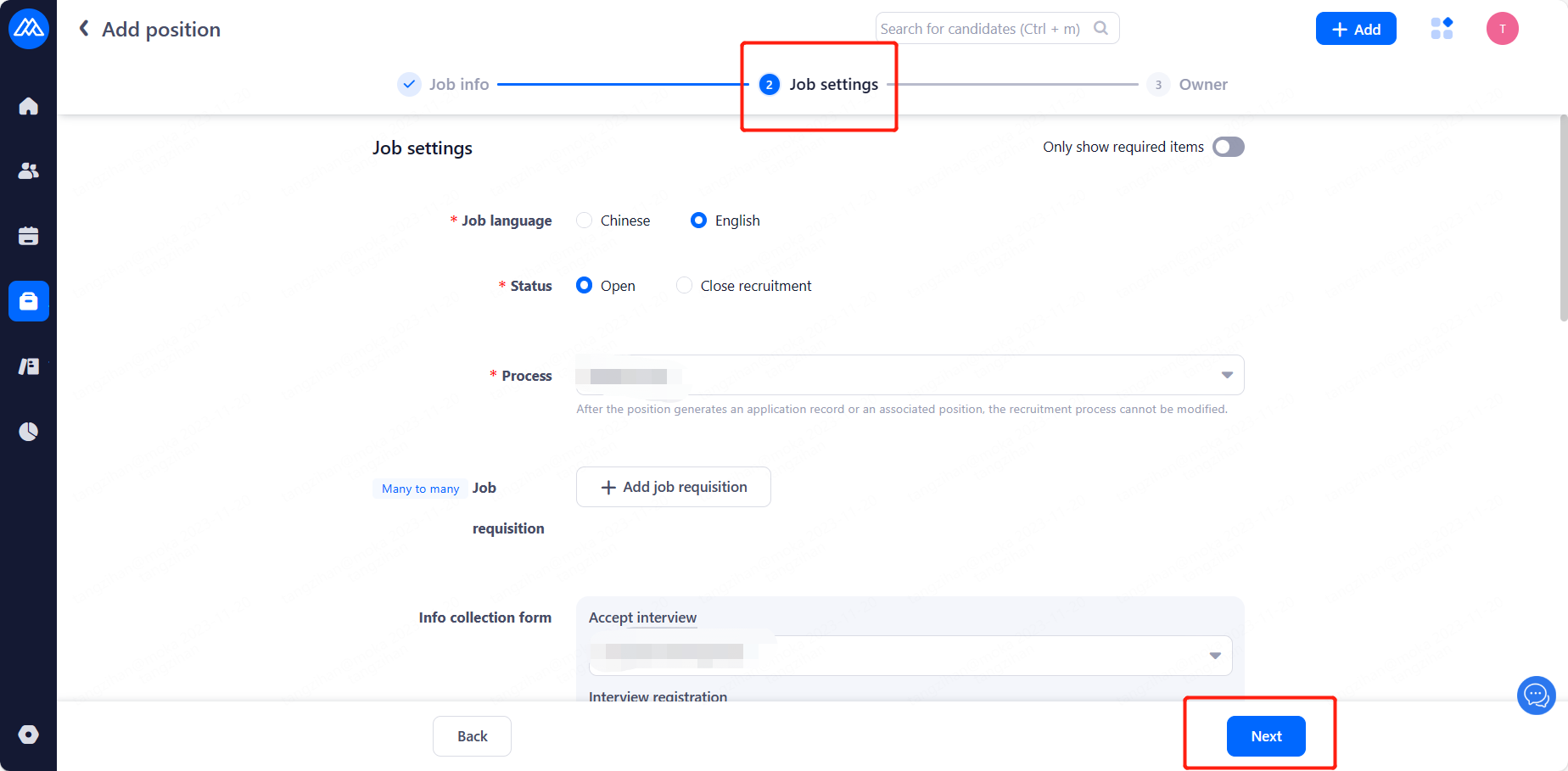Open the pie chart reports icon

point(28,432)
